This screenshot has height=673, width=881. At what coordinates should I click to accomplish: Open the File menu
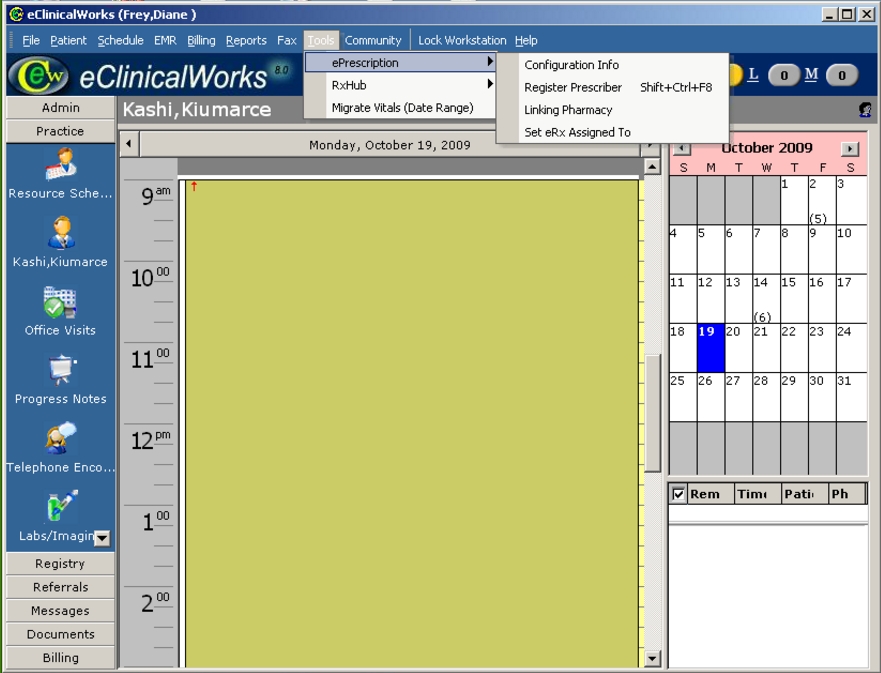point(31,40)
